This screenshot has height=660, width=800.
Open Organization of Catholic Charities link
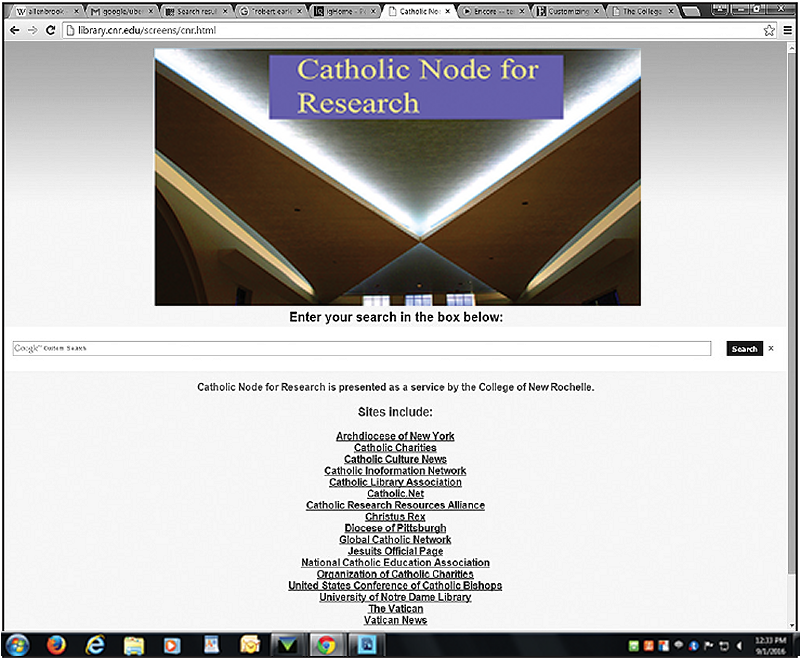click(395, 574)
